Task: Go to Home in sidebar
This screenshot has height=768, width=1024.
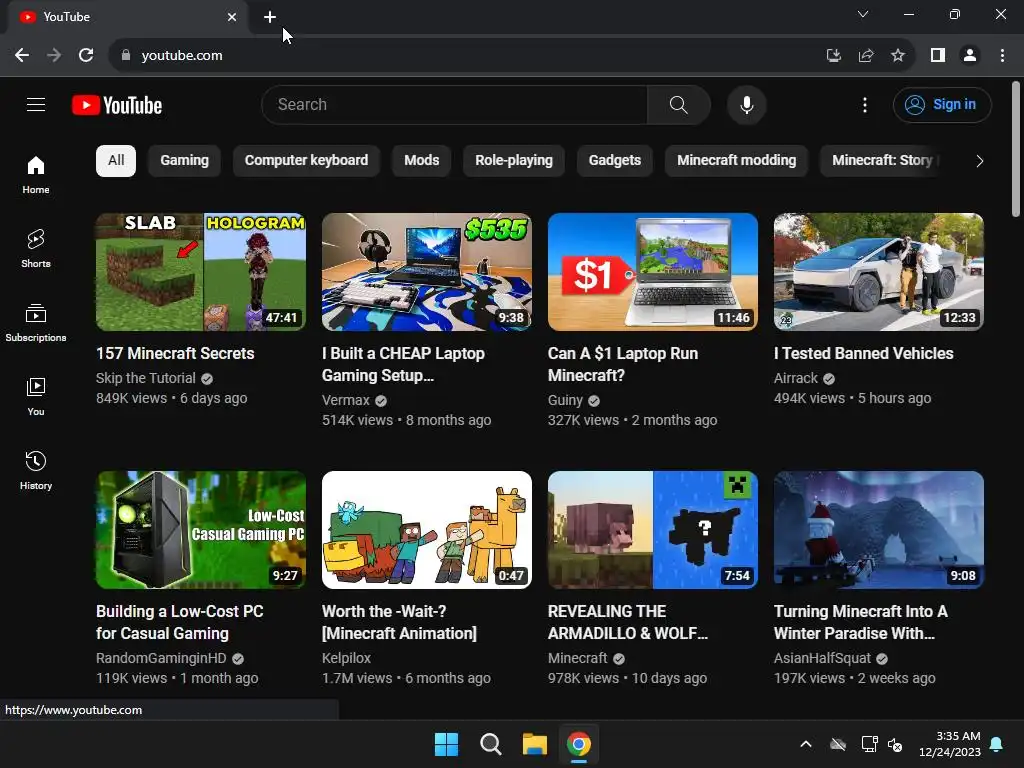Action: point(36,175)
